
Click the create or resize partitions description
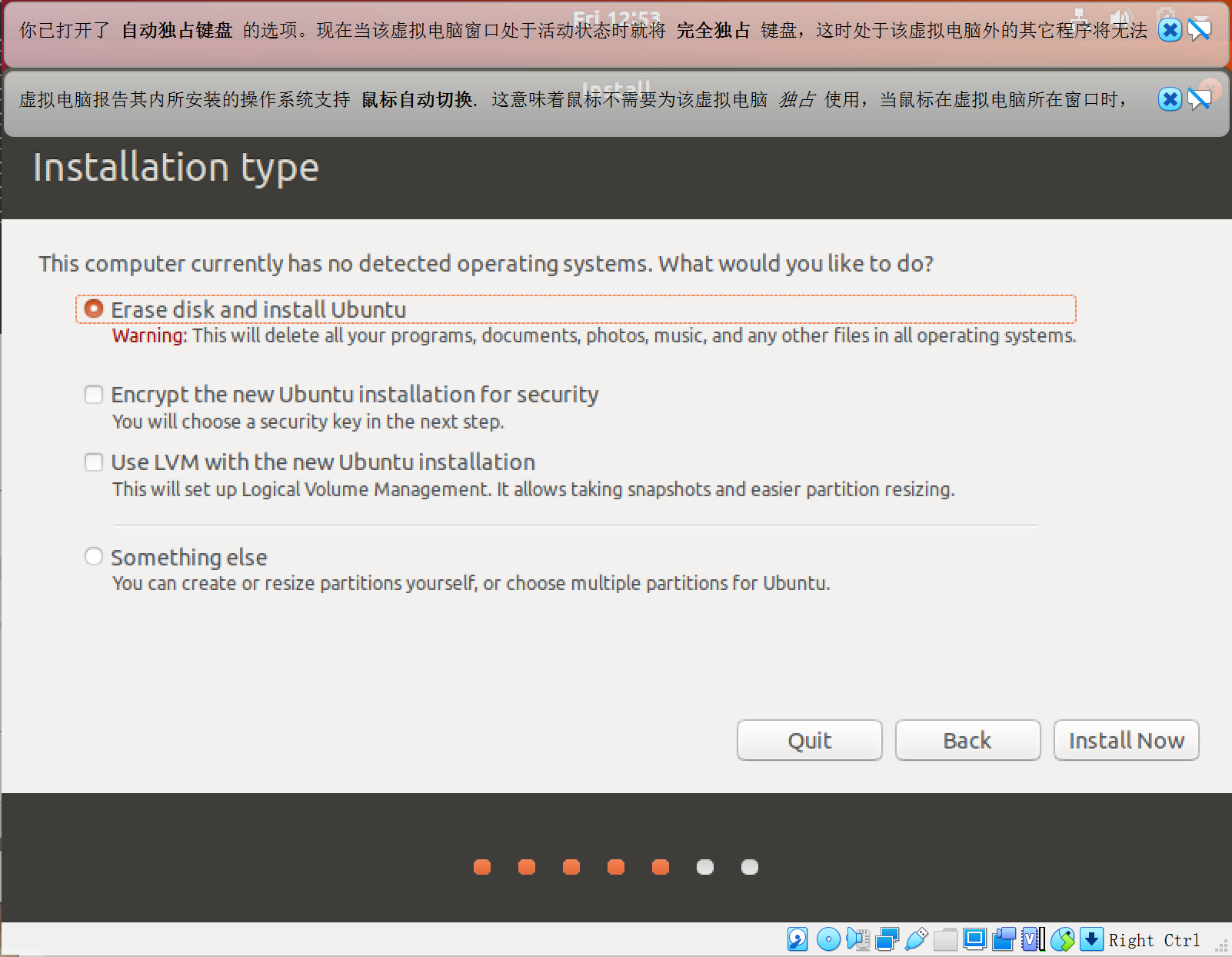(471, 583)
